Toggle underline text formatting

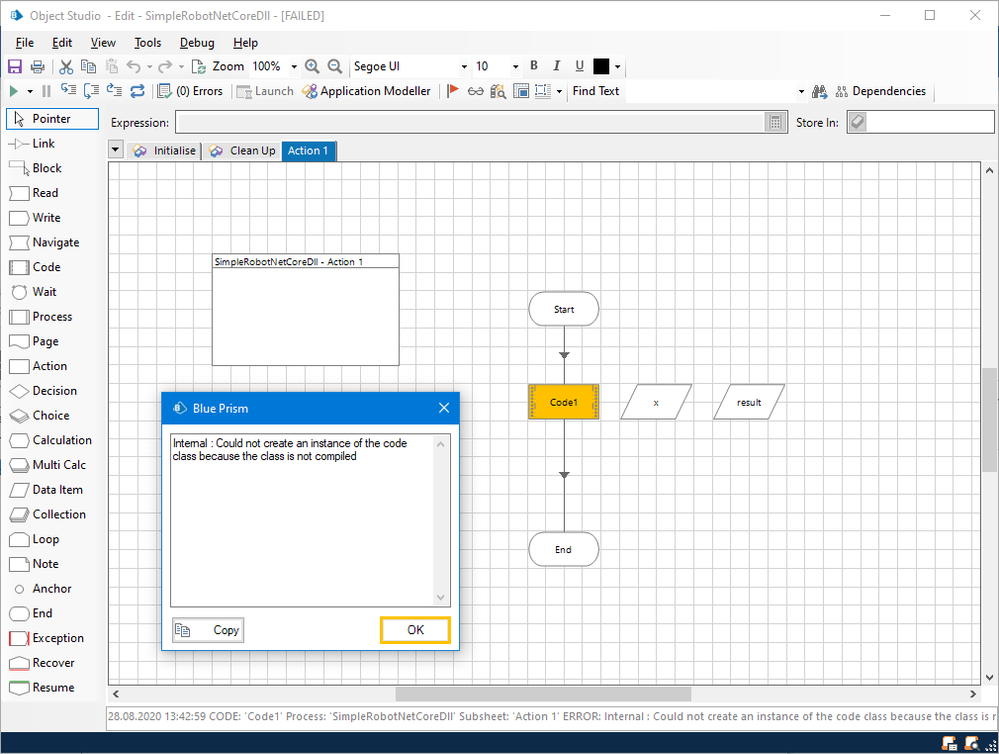[x=579, y=66]
